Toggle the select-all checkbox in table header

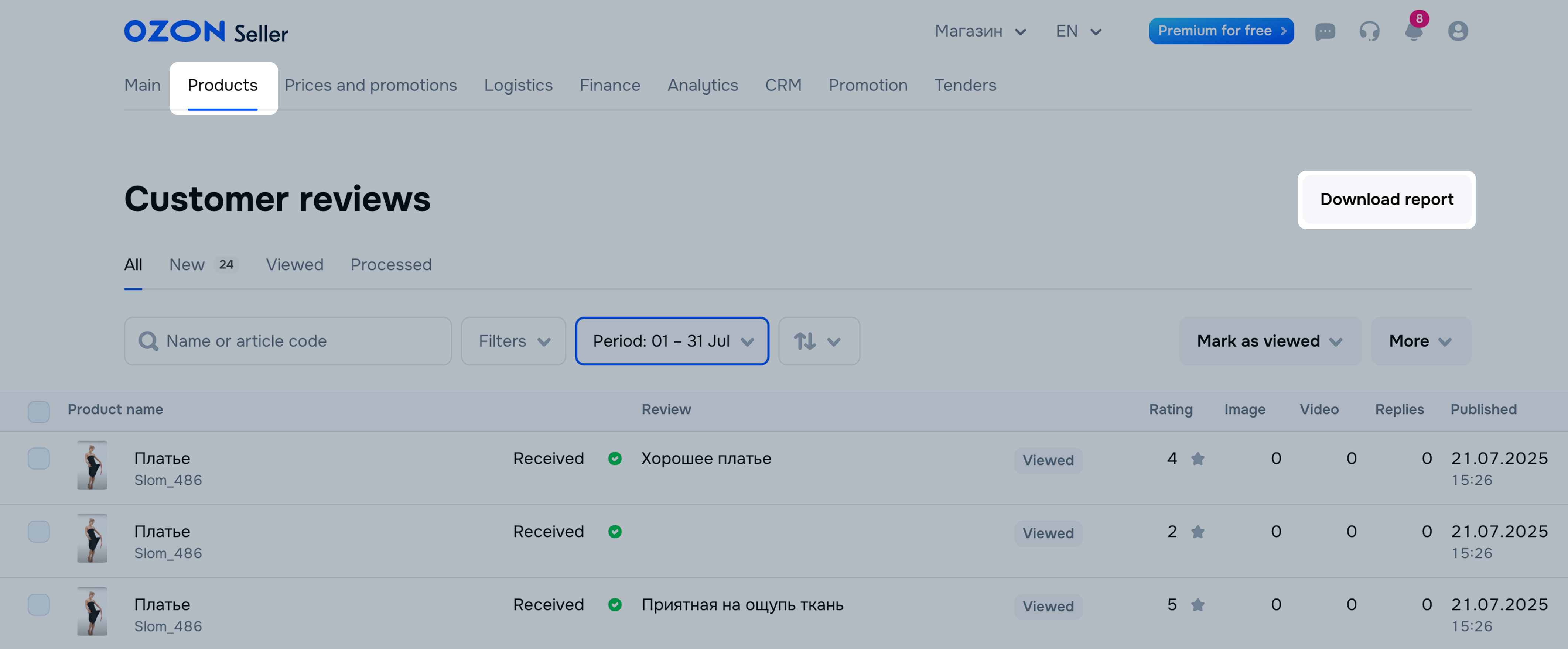[x=38, y=412]
